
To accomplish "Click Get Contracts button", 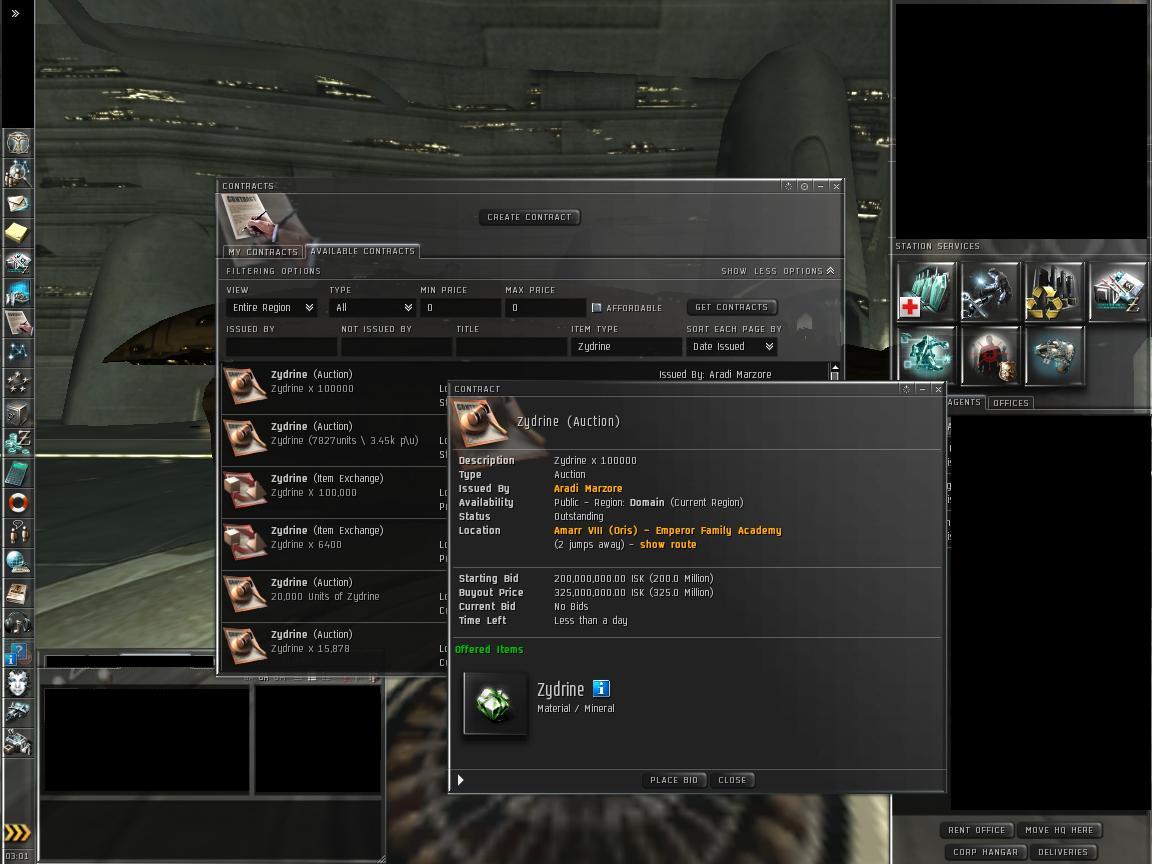I will tap(731, 307).
